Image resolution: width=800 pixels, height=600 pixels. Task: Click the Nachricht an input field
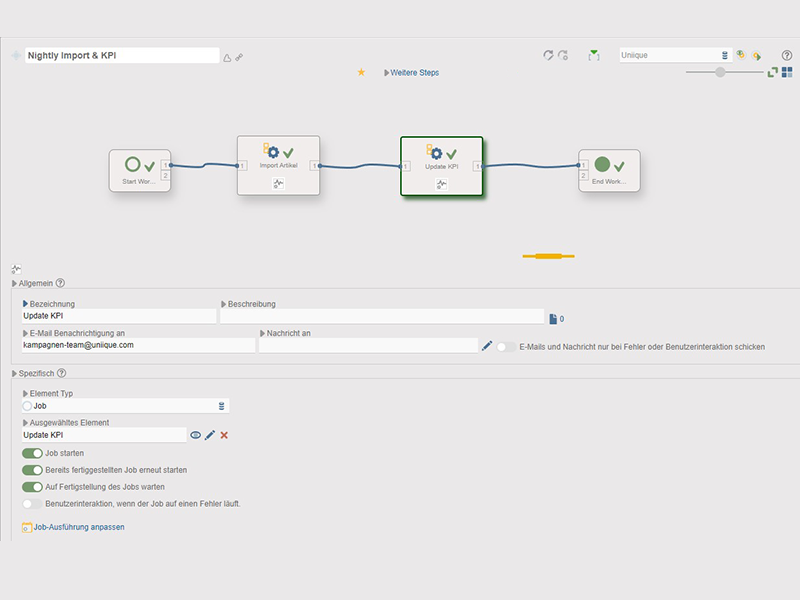click(368, 346)
